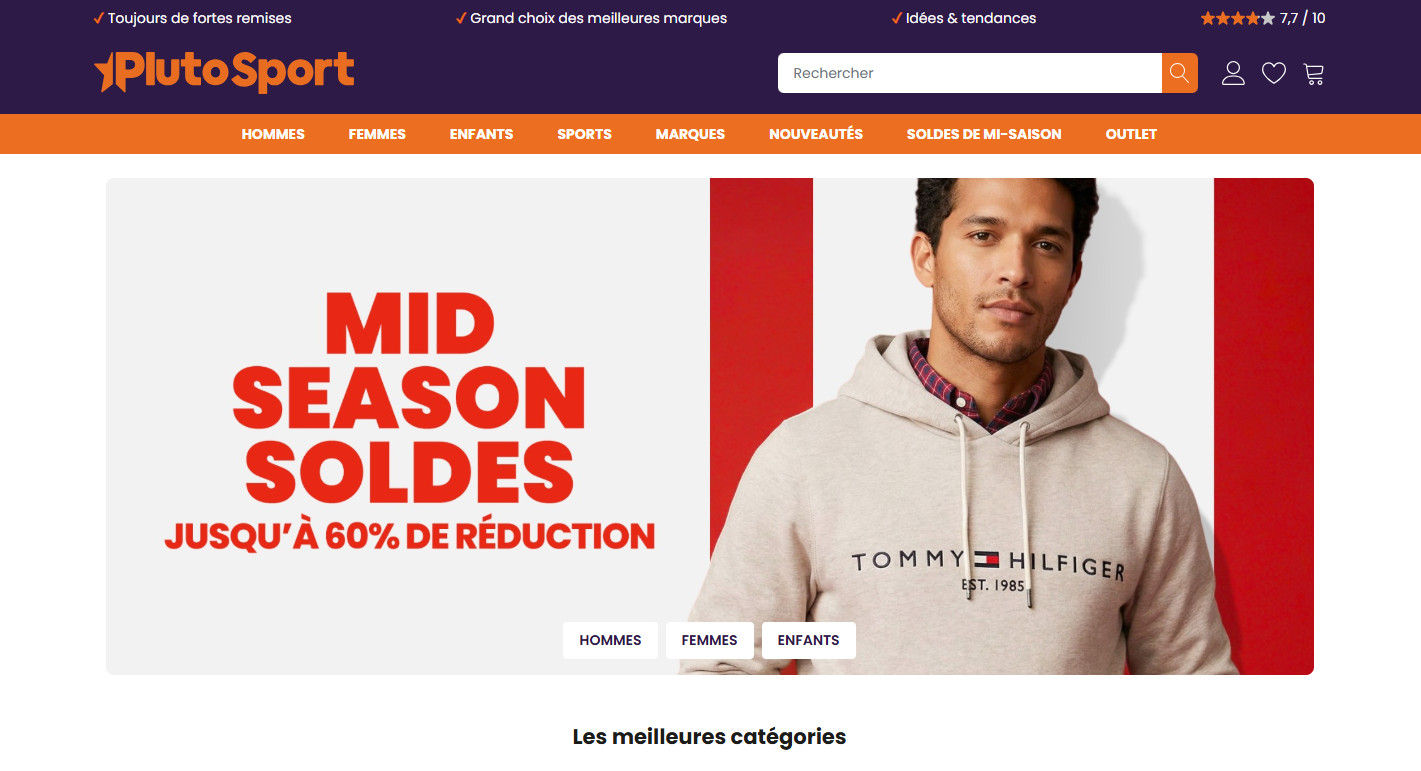Viewport: 1421px width, 771px height.
Task: Click the star rating 7,7 / 10
Action: [x=1263, y=18]
